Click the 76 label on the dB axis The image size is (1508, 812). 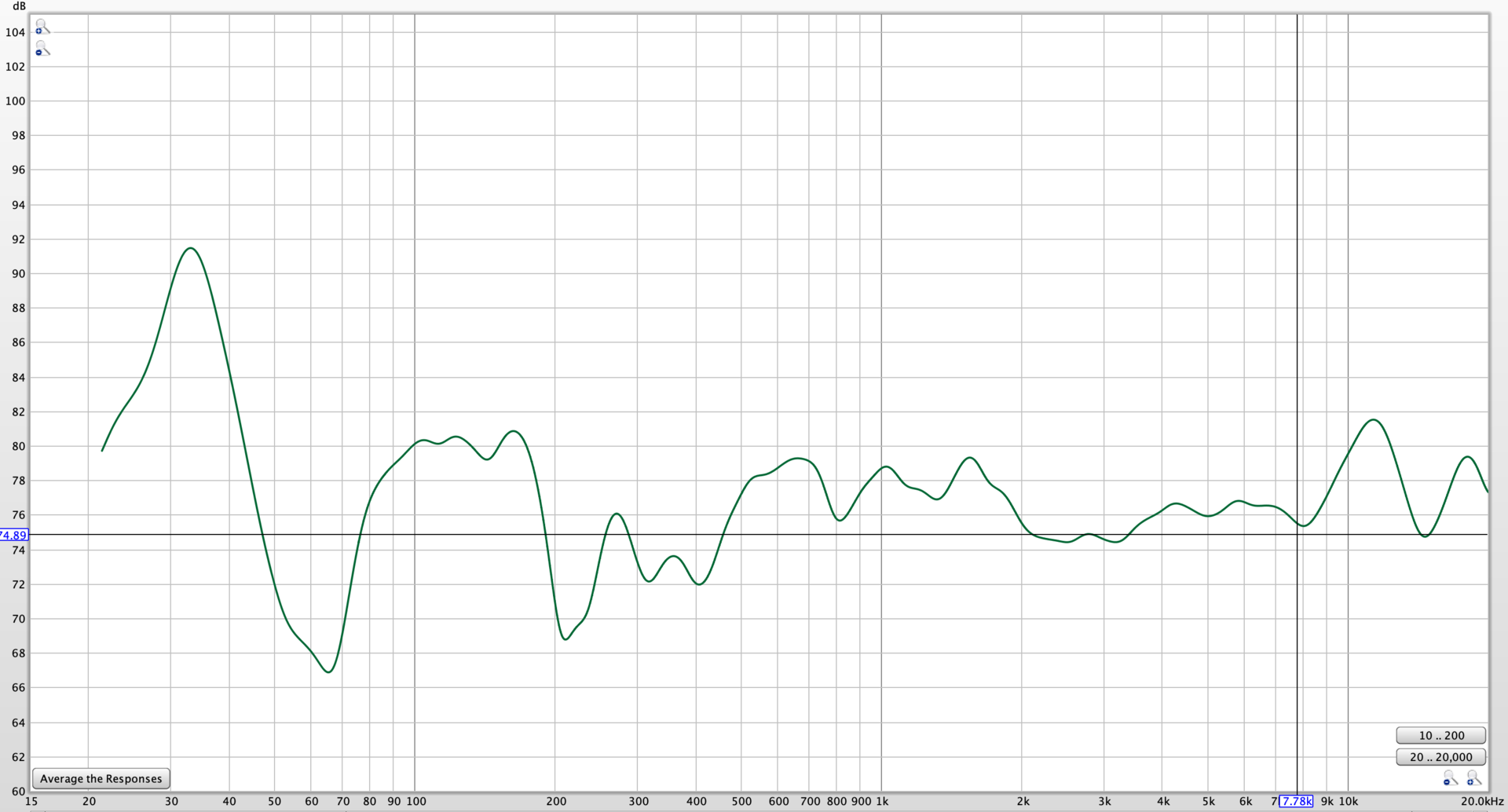[18, 515]
